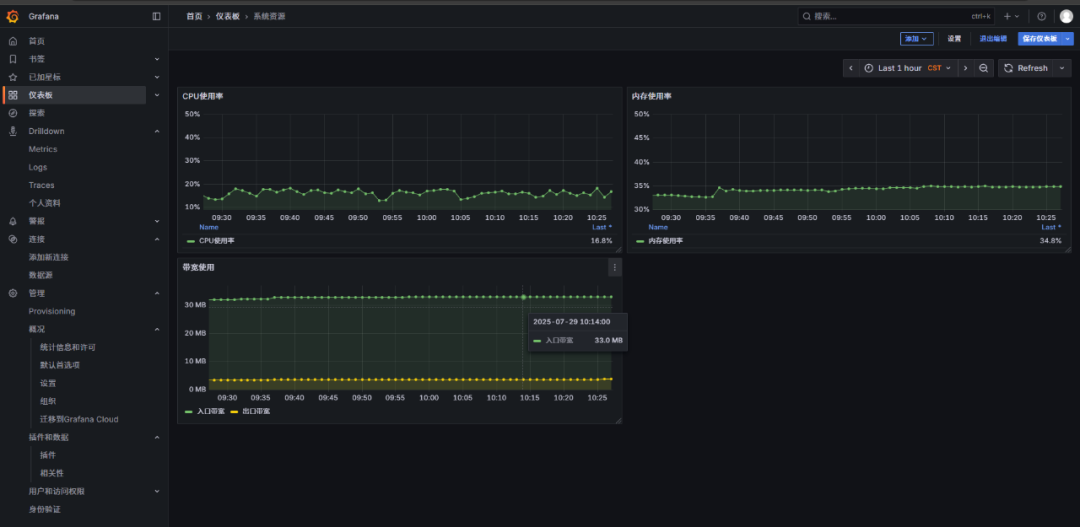Click the Grafana logo icon
Viewport: 1080px width, 527px height.
pos(12,16)
